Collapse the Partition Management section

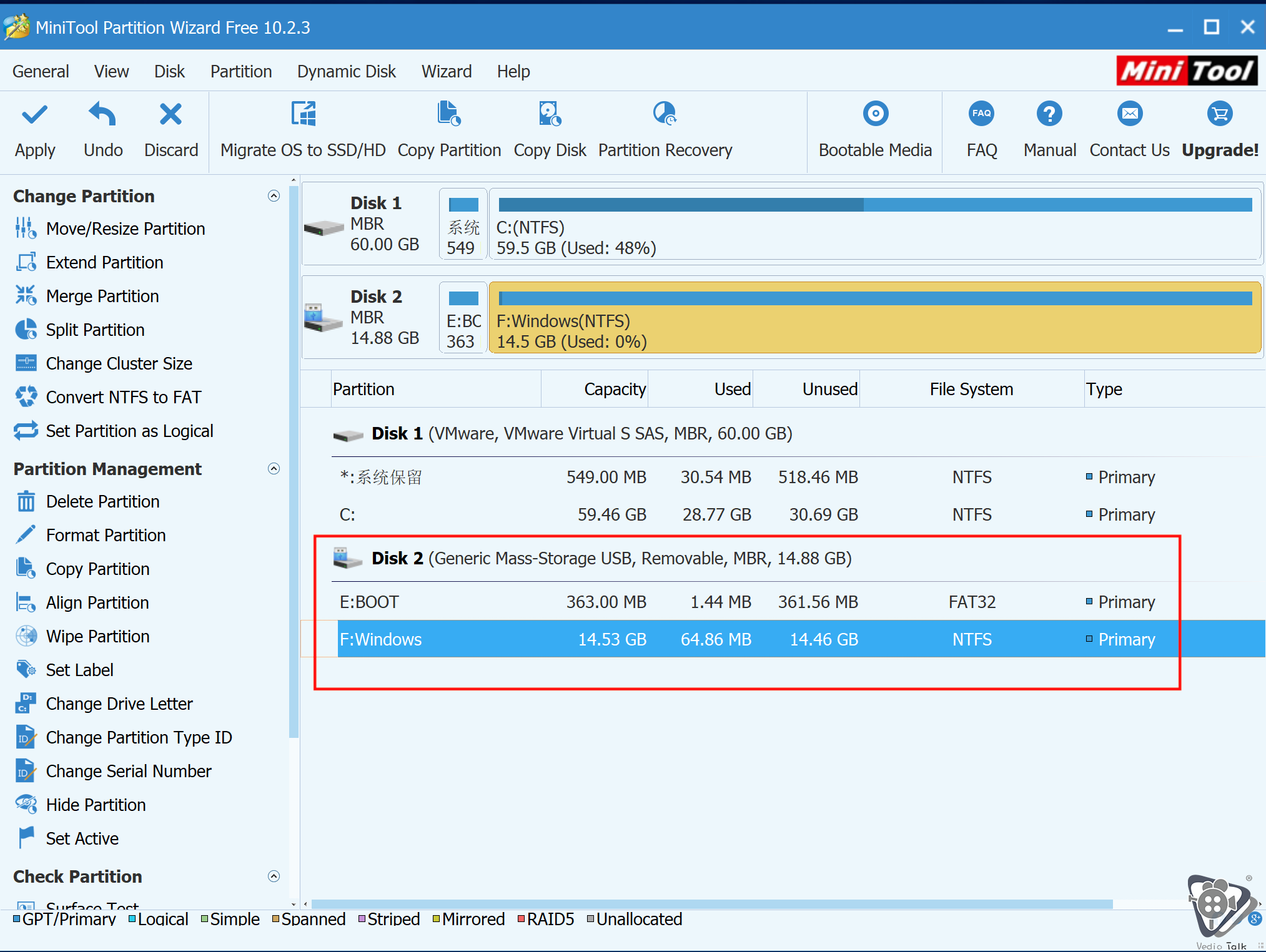[x=274, y=469]
